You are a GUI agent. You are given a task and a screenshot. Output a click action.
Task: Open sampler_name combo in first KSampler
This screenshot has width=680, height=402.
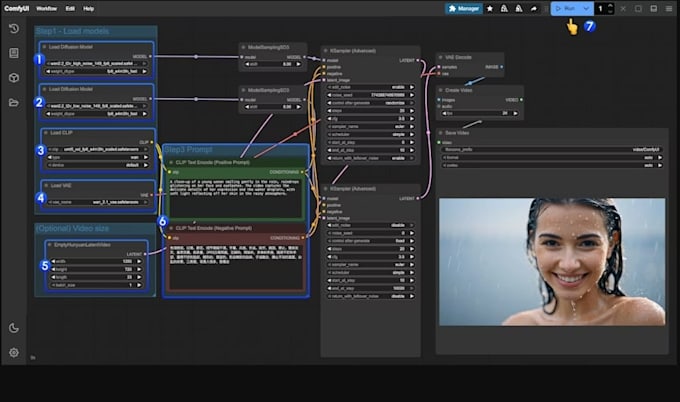pyautogui.click(x=371, y=127)
